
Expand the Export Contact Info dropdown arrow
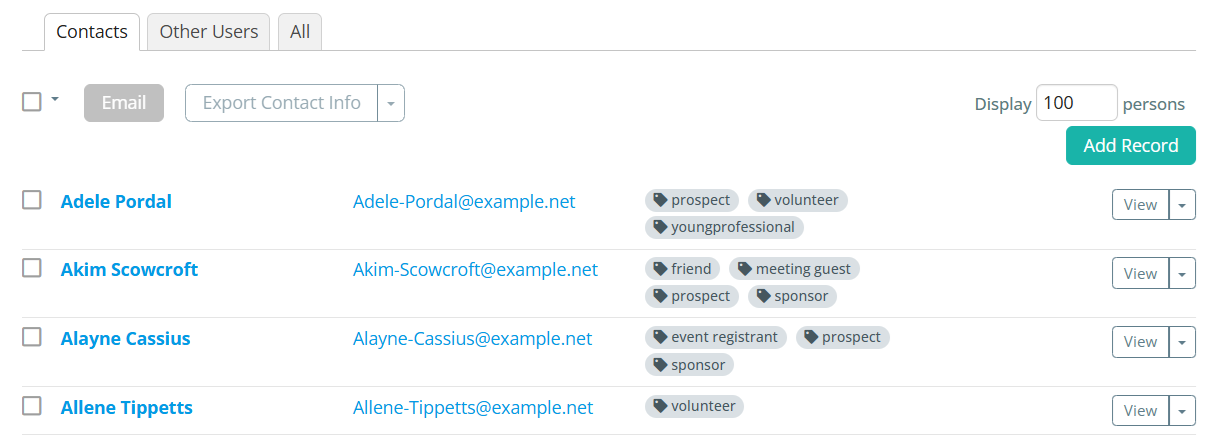coord(391,103)
